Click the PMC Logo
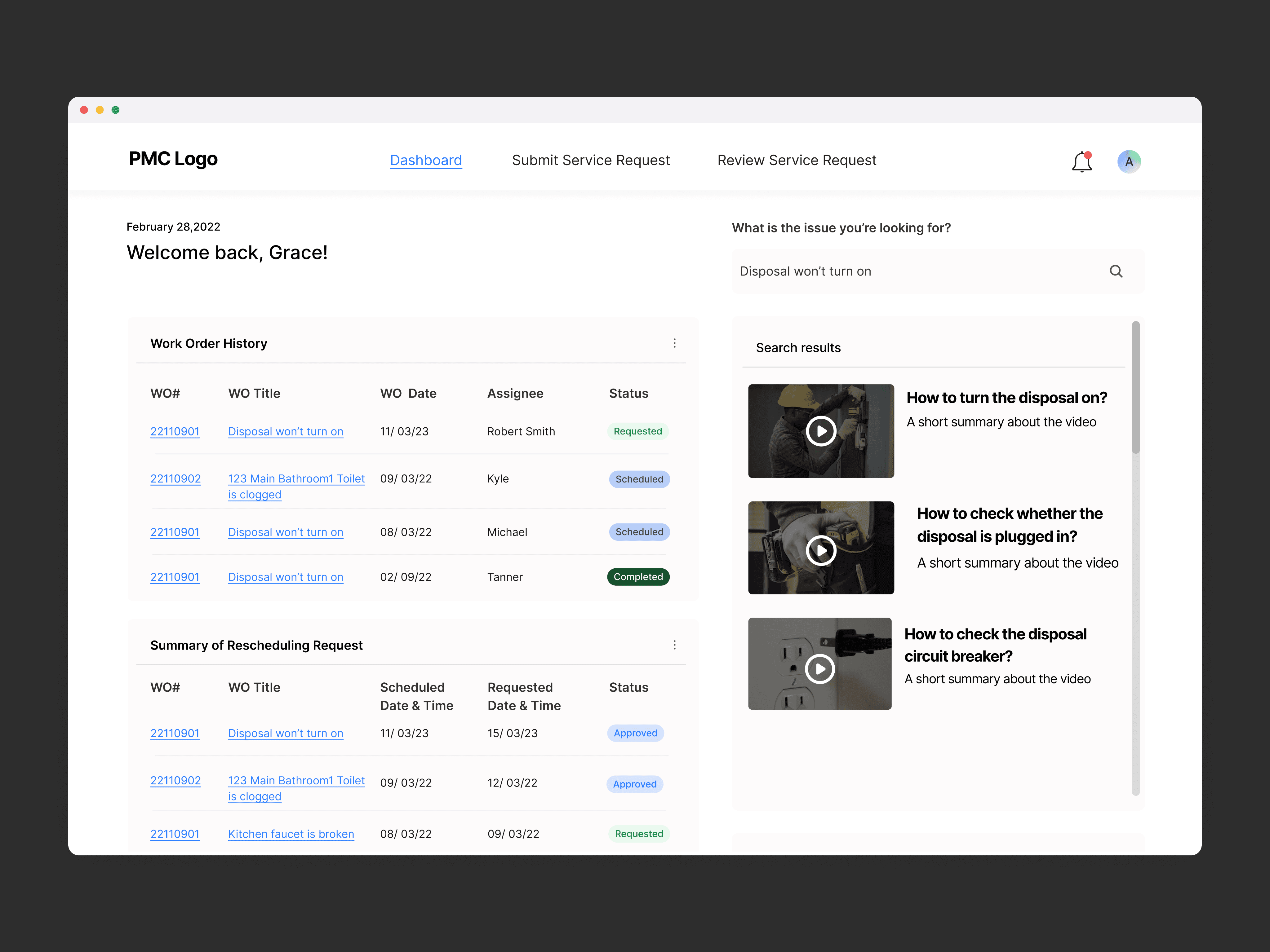Screen dimensions: 1270x952 point(173,159)
